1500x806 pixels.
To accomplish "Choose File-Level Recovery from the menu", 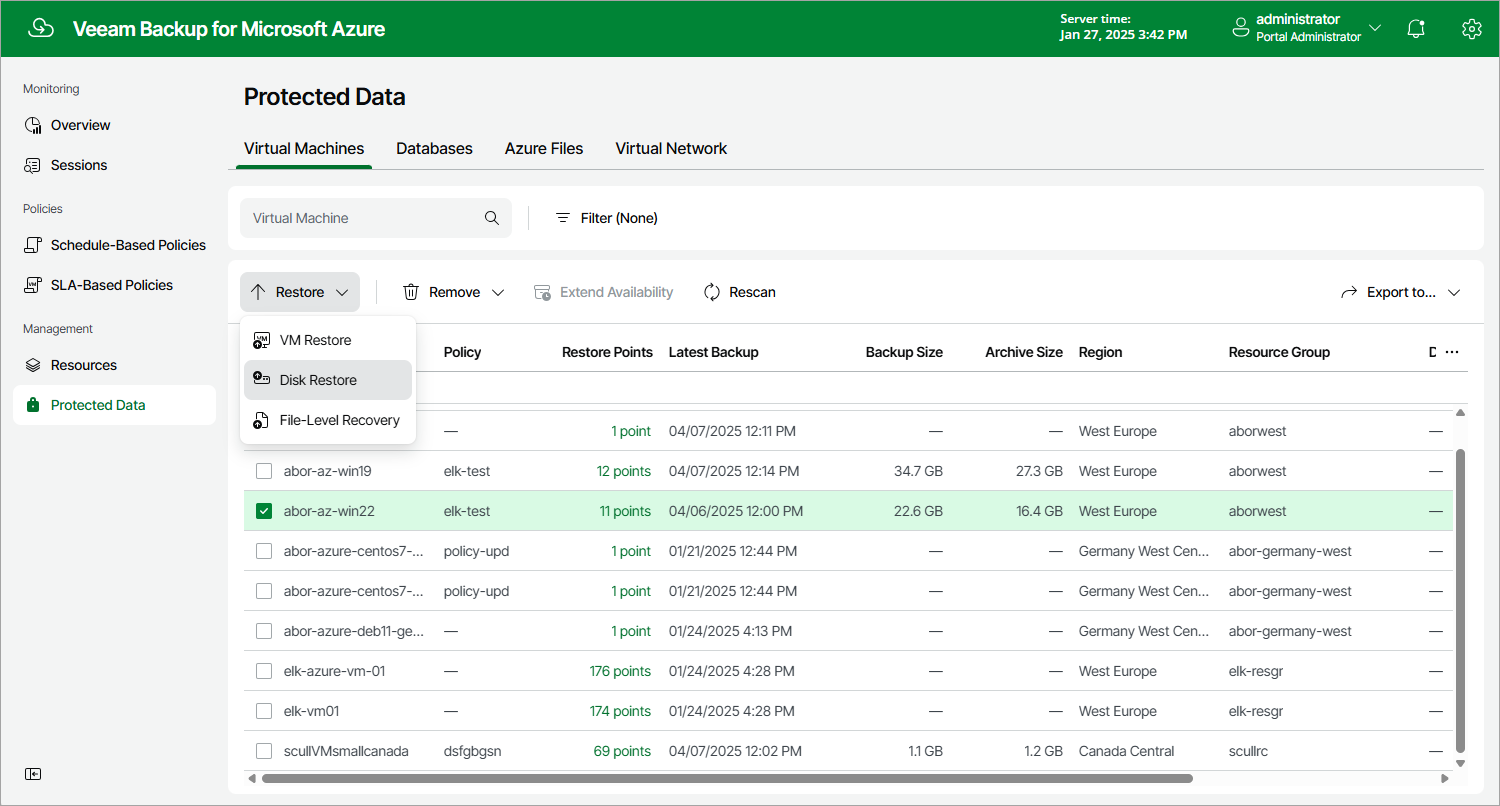I will coord(328,420).
